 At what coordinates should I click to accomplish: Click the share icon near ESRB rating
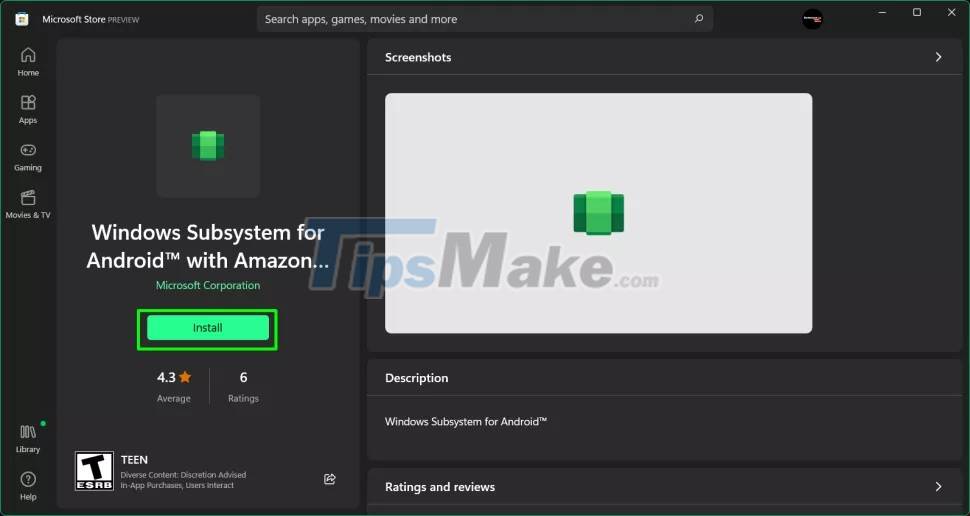330,479
